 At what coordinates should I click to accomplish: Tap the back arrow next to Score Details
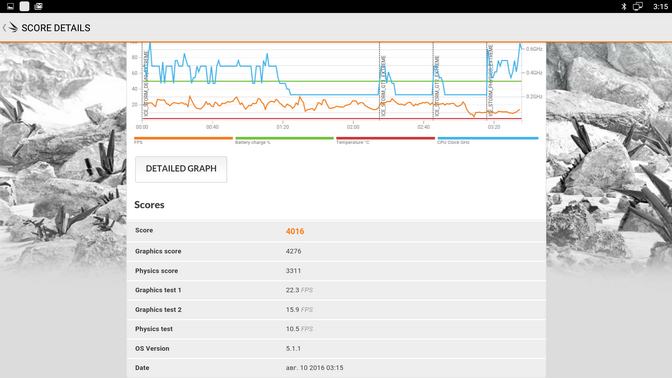[4, 28]
